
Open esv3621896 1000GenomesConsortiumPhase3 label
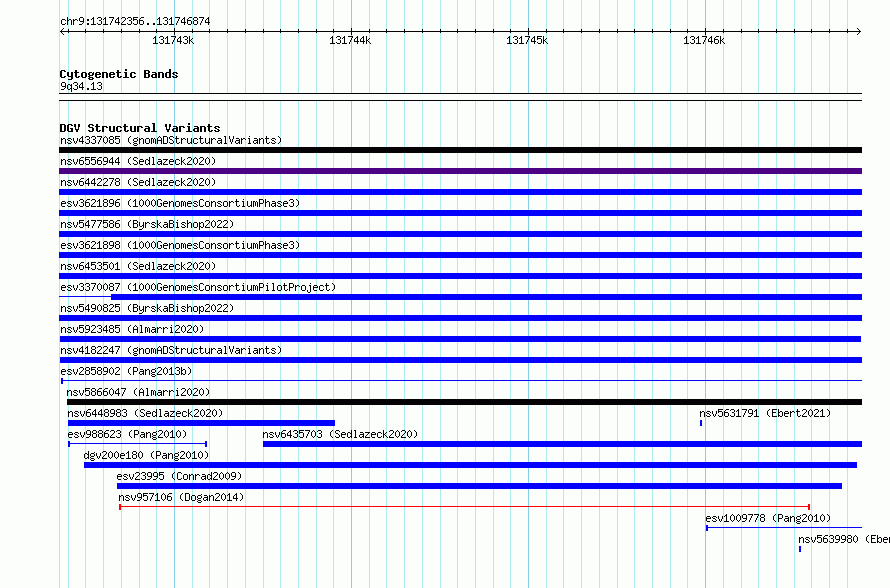tap(180, 203)
